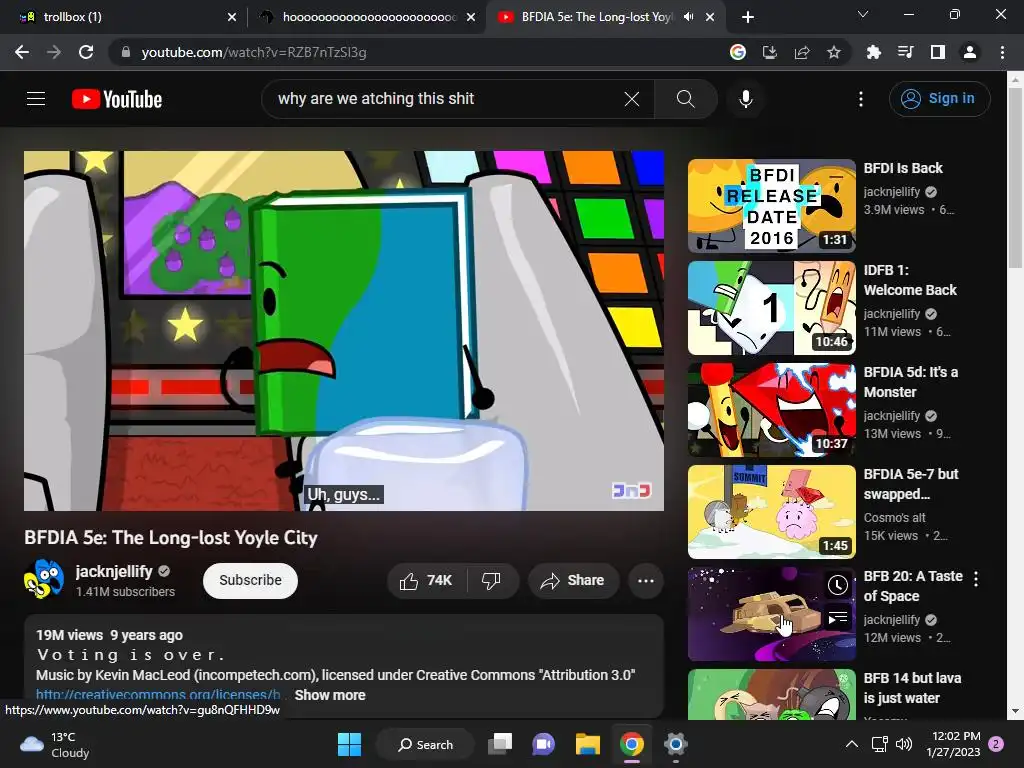Open BFB 14 but lava is just water
This screenshot has width=1024, height=768.
(912, 688)
